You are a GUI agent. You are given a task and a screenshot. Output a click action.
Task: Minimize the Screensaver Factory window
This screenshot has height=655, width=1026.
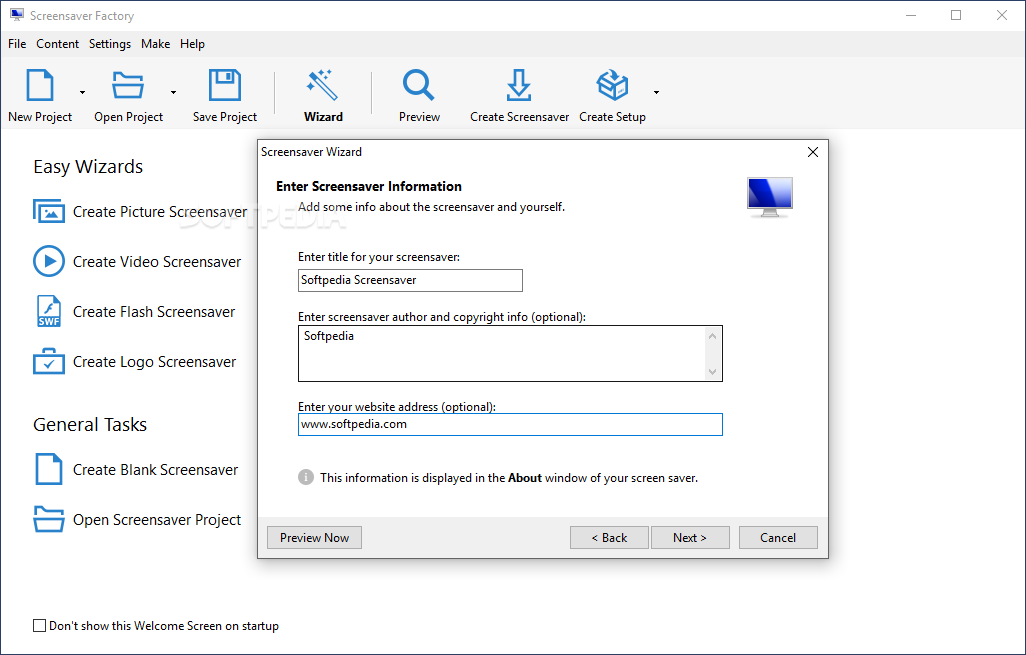click(911, 15)
